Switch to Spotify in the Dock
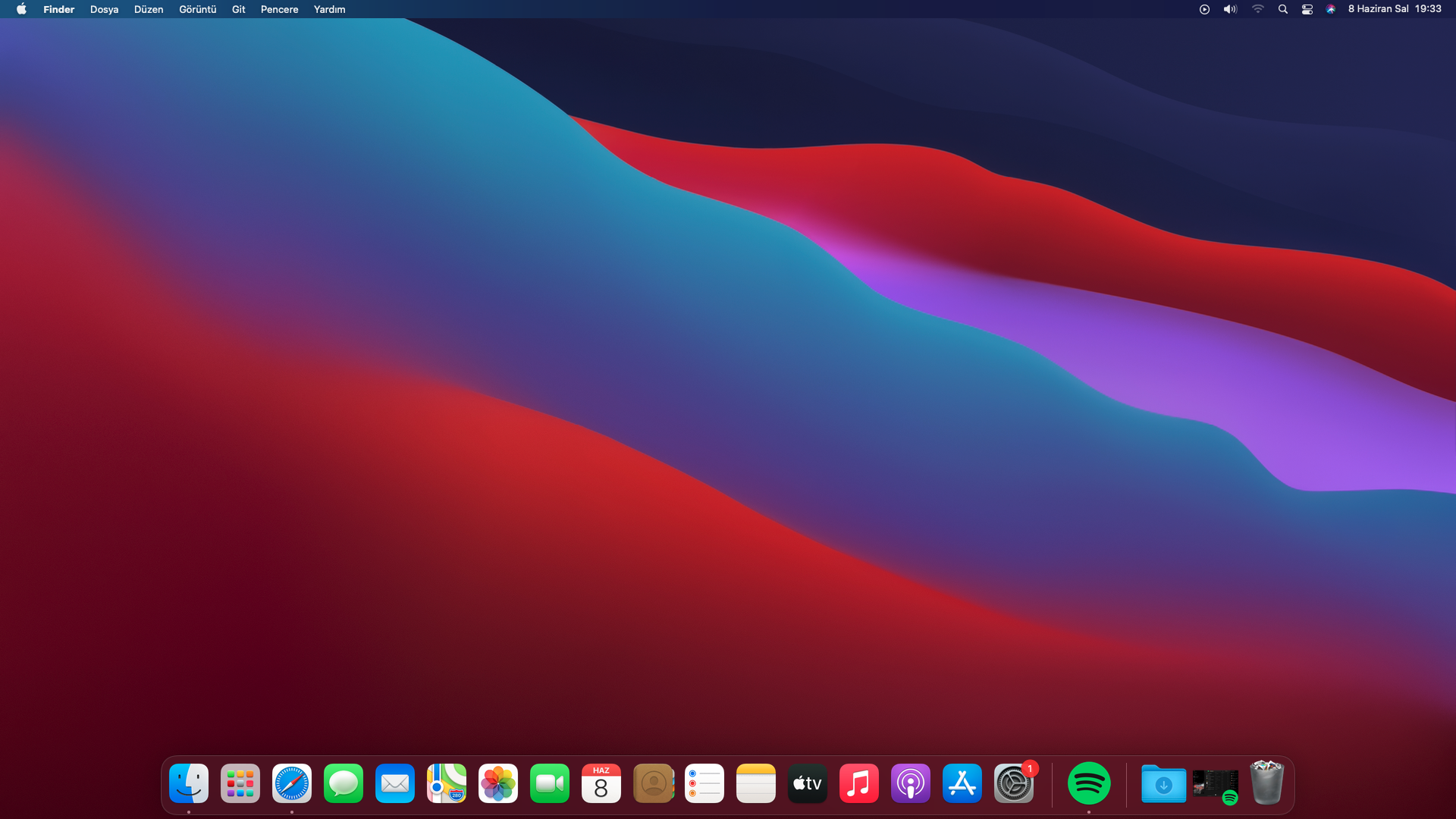Image resolution: width=1456 pixels, height=819 pixels. tap(1089, 783)
